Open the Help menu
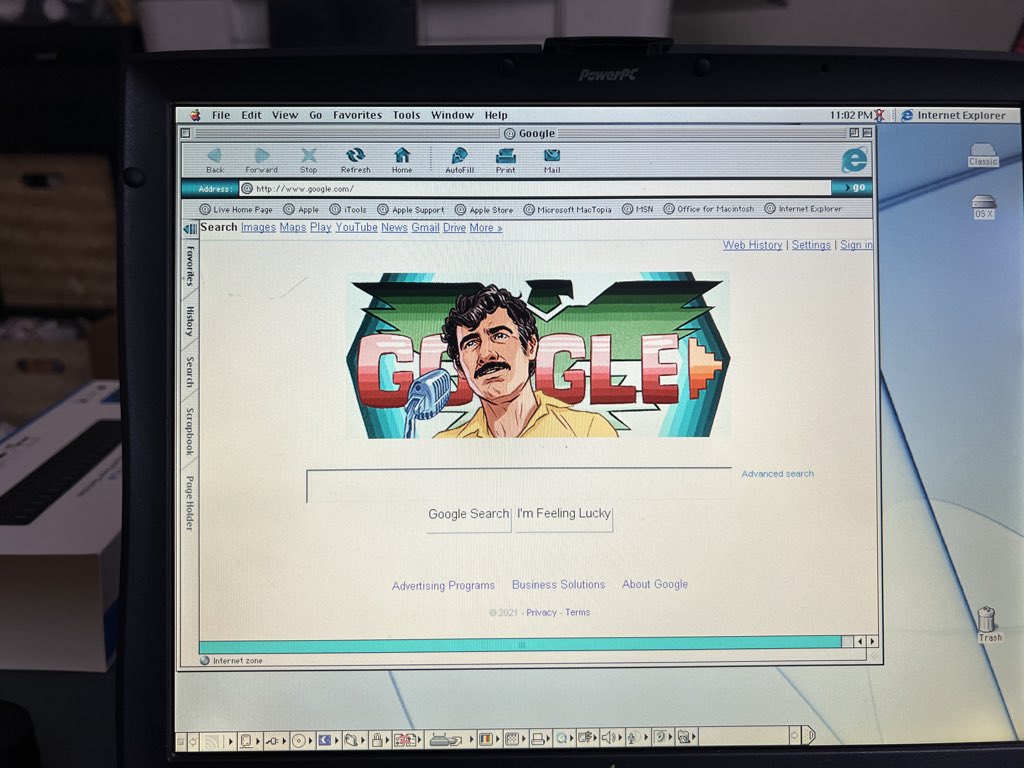Screen dimensions: 1024x768 [496, 115]
